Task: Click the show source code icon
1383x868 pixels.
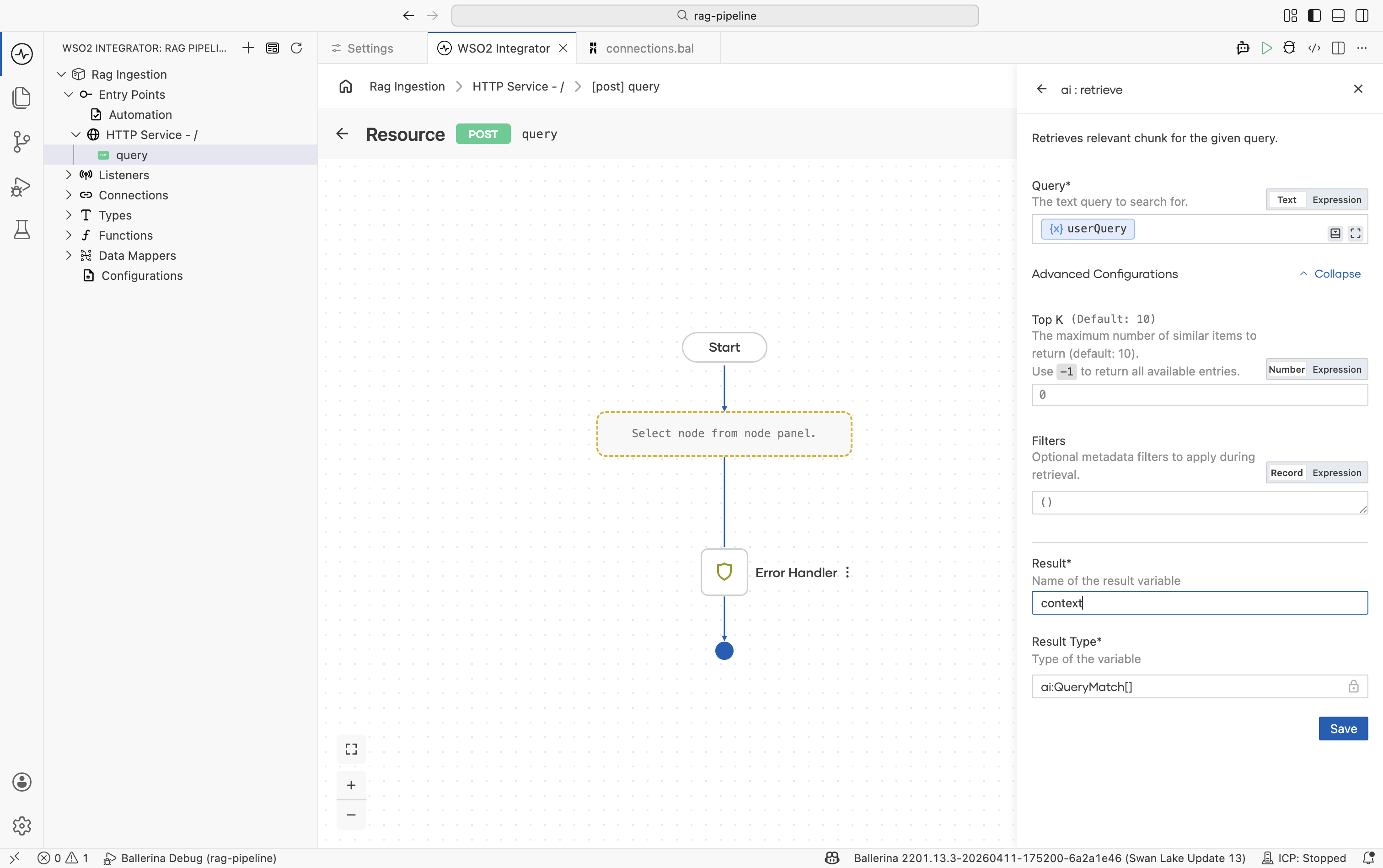Action: pos(1314,48)
